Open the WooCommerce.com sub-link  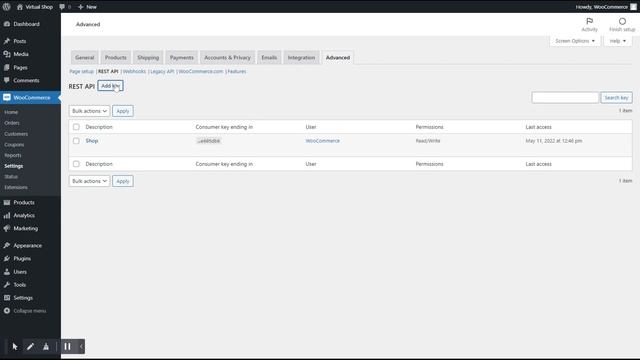(x=201, y=71)
